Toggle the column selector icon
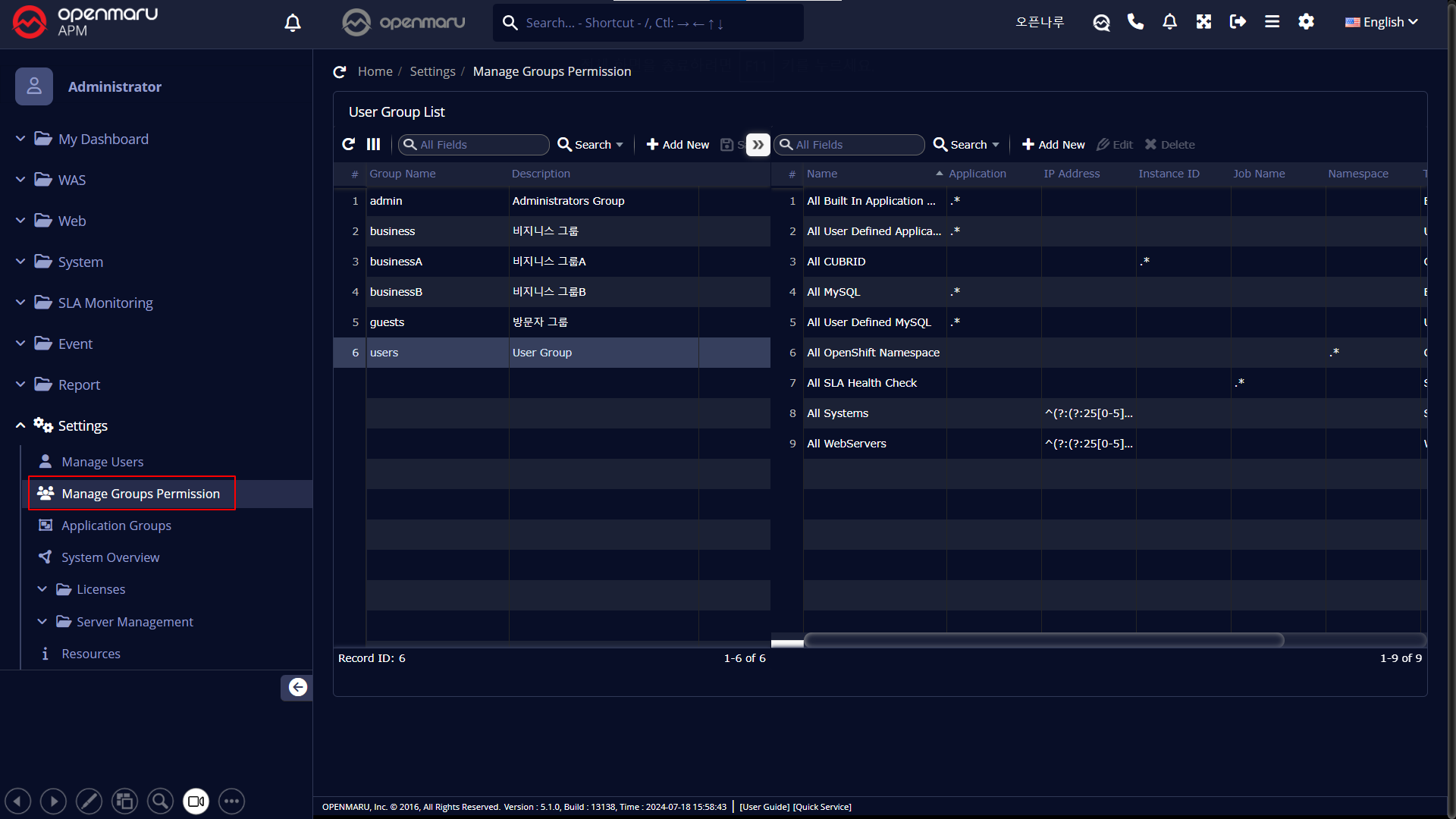The image size is (1456, 819). 373,144
